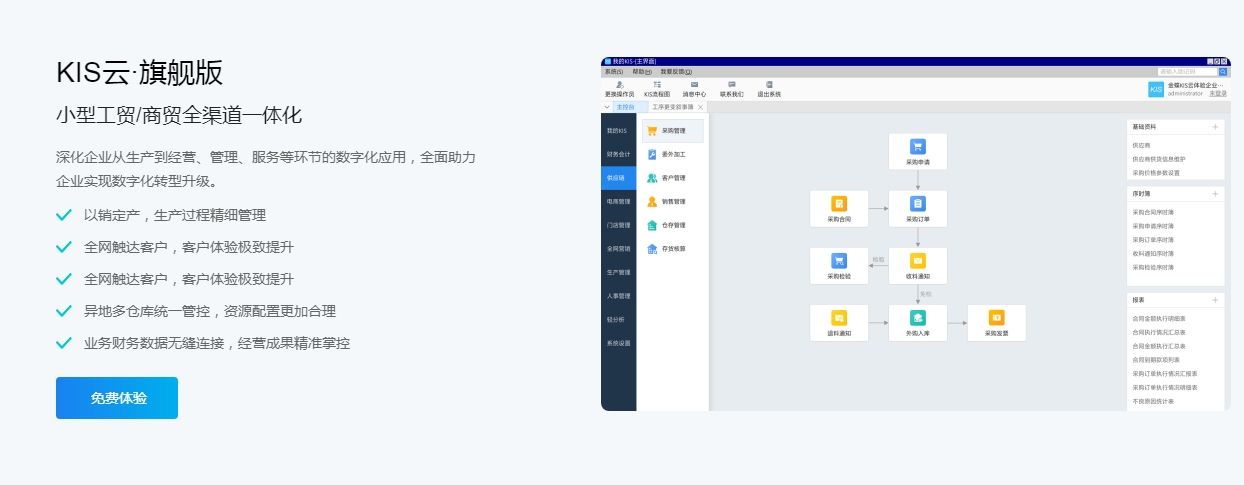This screenshot has height=485, width=1244.
Task: Click 未登录 link beside administrator
Action: pyautogui.click(x=1218, y=93)
